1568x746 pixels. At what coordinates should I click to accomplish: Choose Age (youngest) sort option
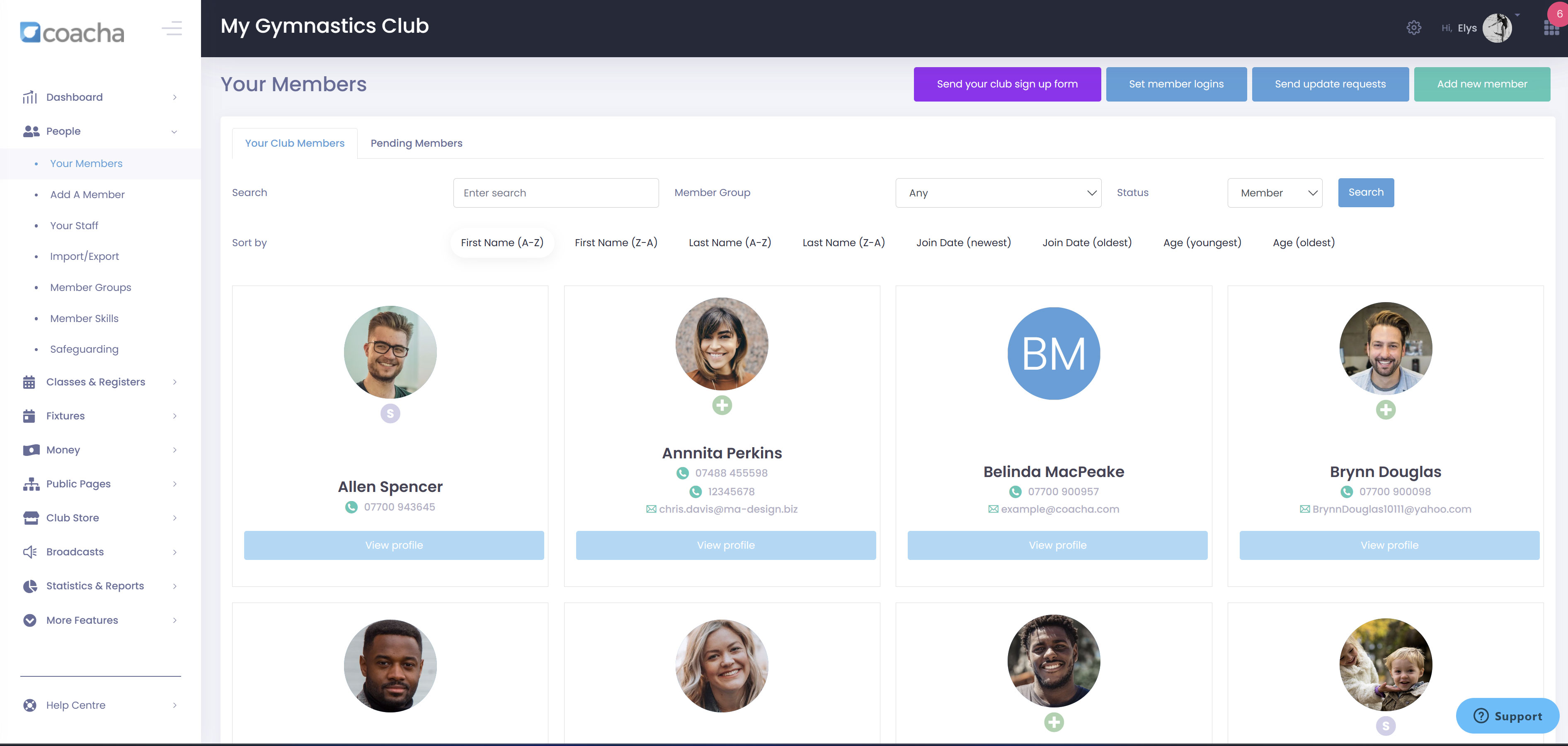pos(1202,243)
